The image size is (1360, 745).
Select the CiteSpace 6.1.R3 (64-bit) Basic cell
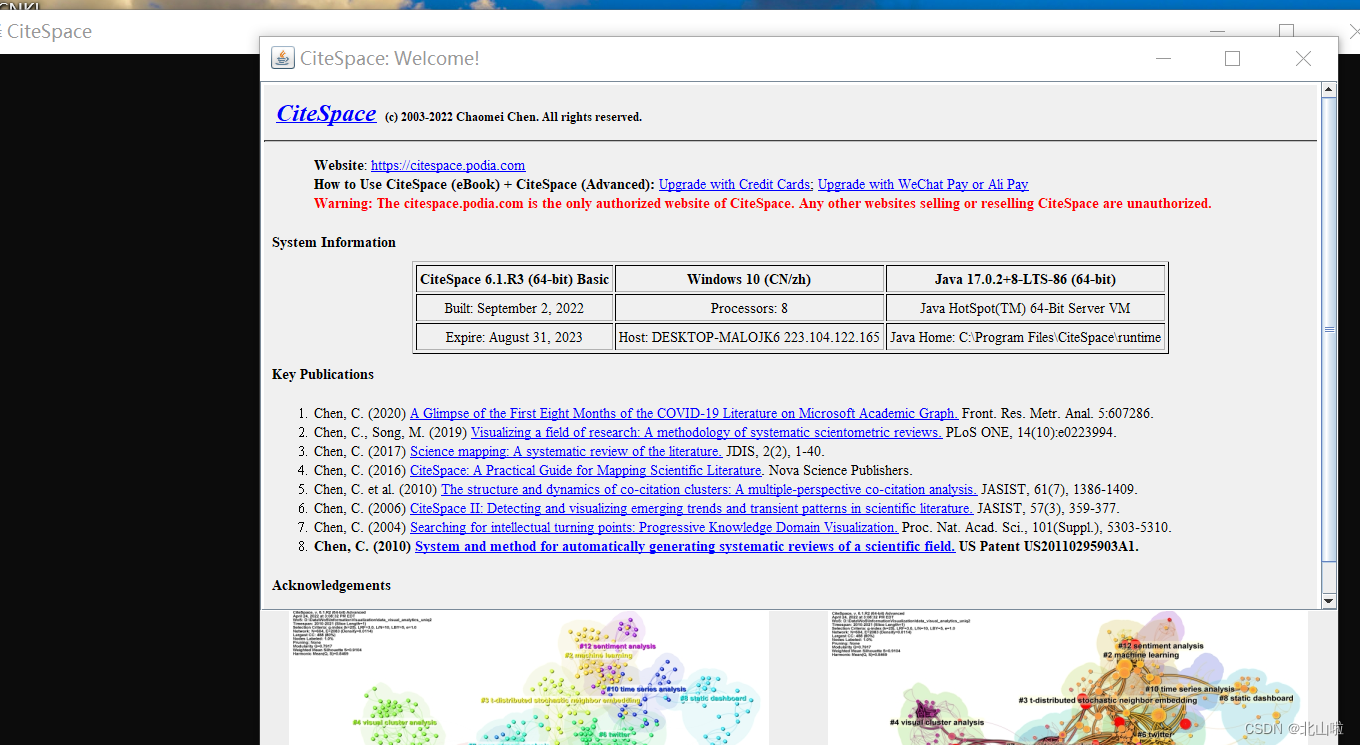pyautogui.click(x=514, y=279)
